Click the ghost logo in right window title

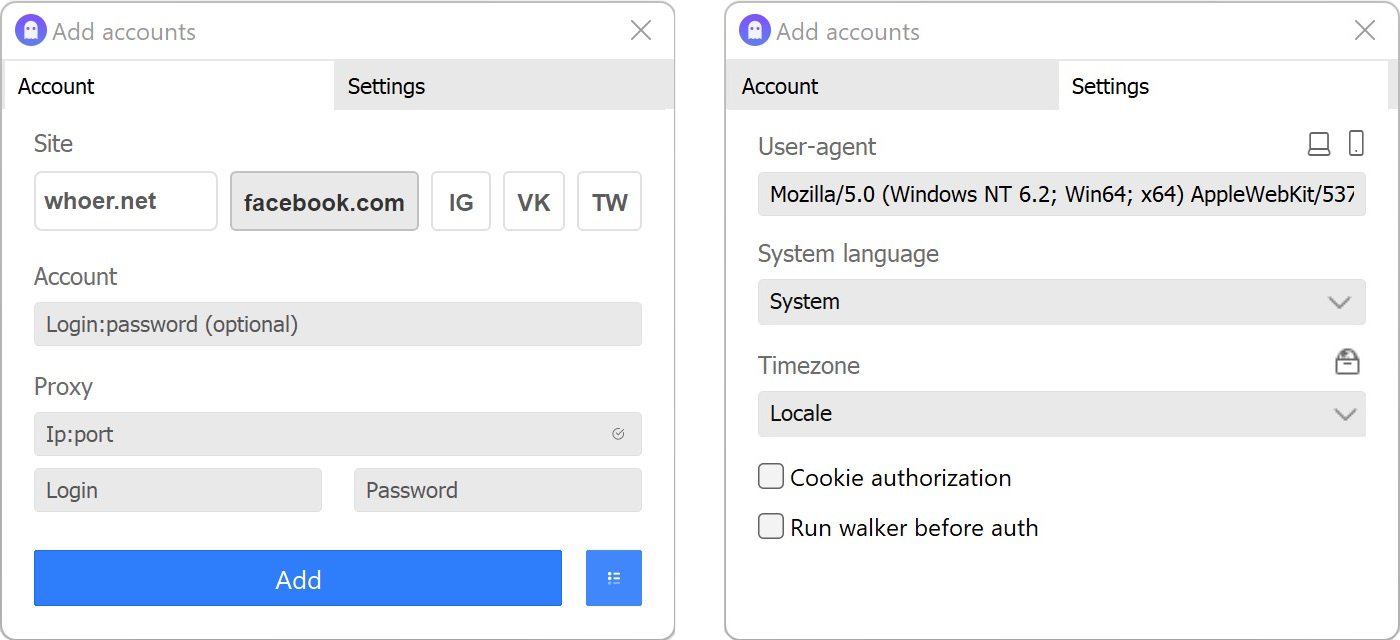tap(755, 31)
